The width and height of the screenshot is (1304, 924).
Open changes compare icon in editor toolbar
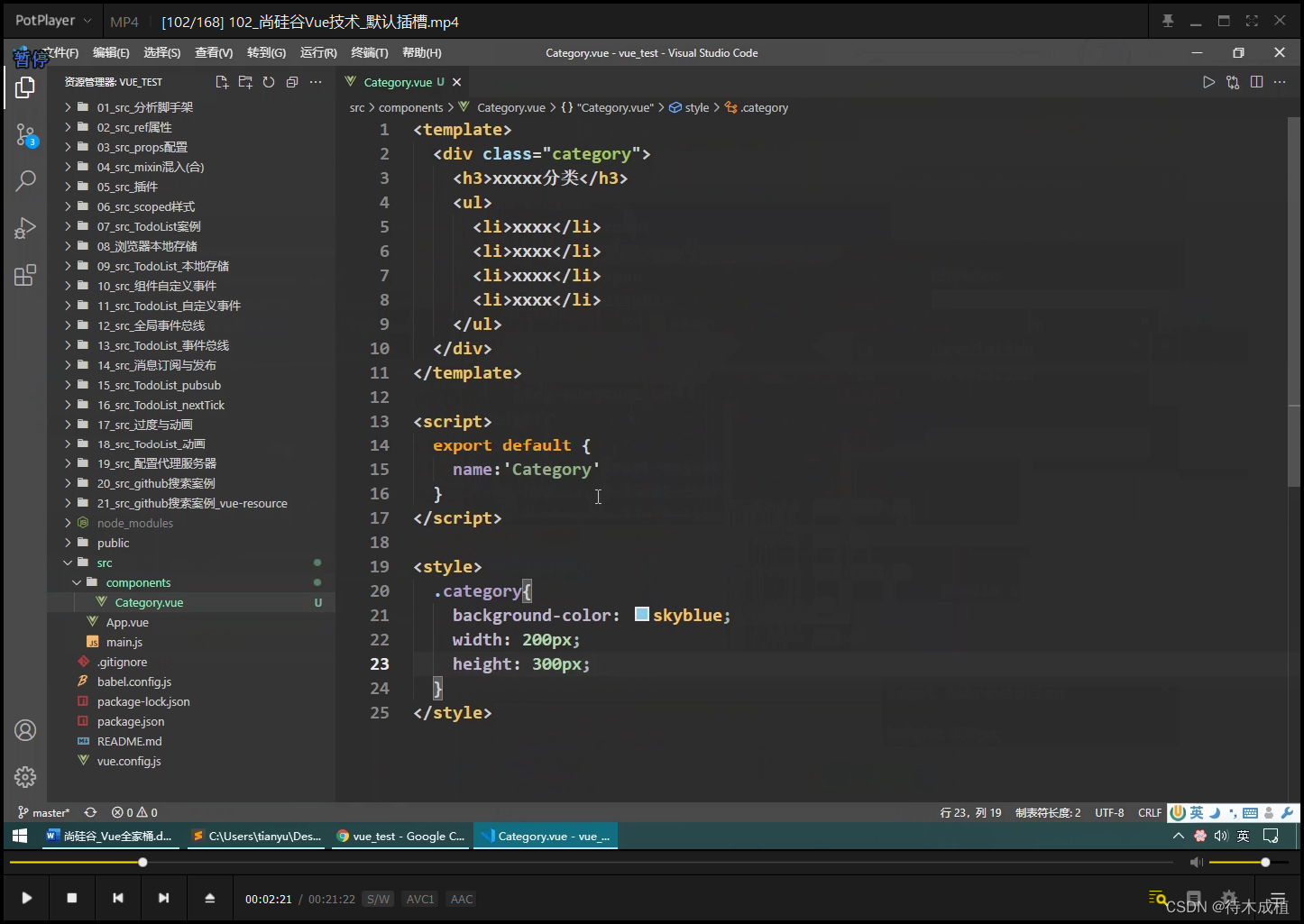pyautogui.click(x=1233, y=82)
